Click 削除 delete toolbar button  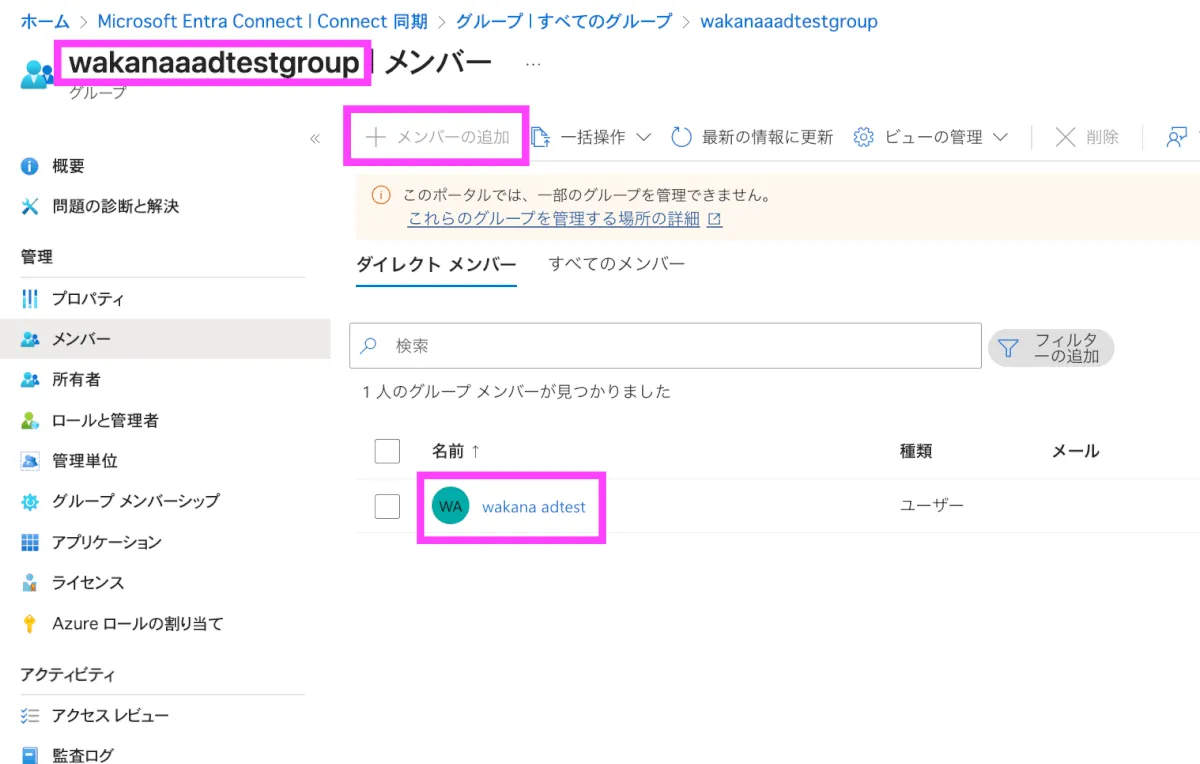pos(1087,137)
